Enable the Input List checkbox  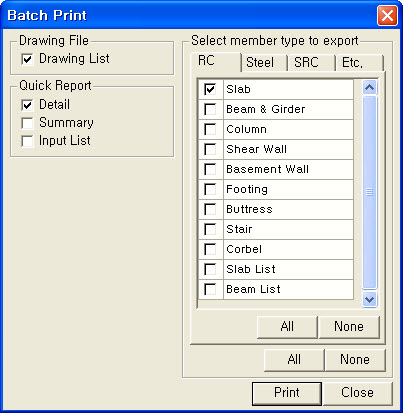(27, 141)
